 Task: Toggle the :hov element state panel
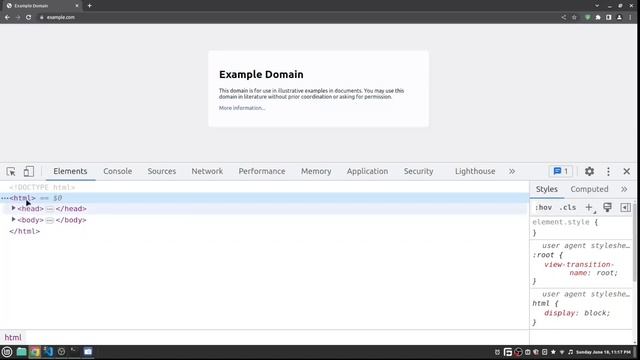(543, 207)
